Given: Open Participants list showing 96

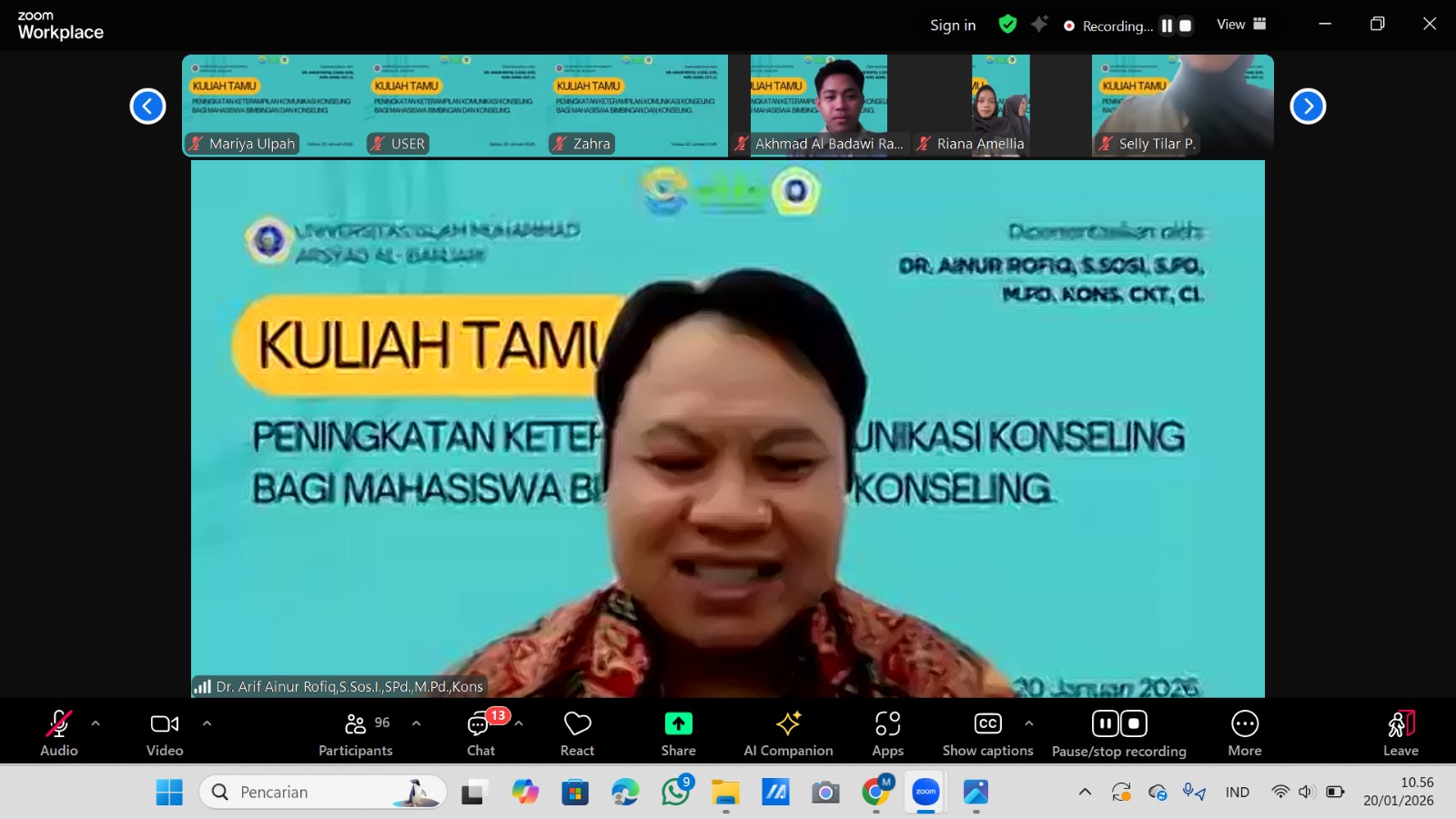Looking at the screenshot, I should [x=356, y=724].
